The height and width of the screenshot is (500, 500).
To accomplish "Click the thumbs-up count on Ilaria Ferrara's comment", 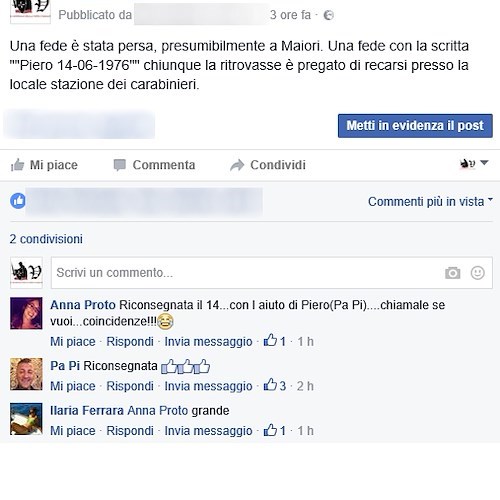I will click(275, 430).
